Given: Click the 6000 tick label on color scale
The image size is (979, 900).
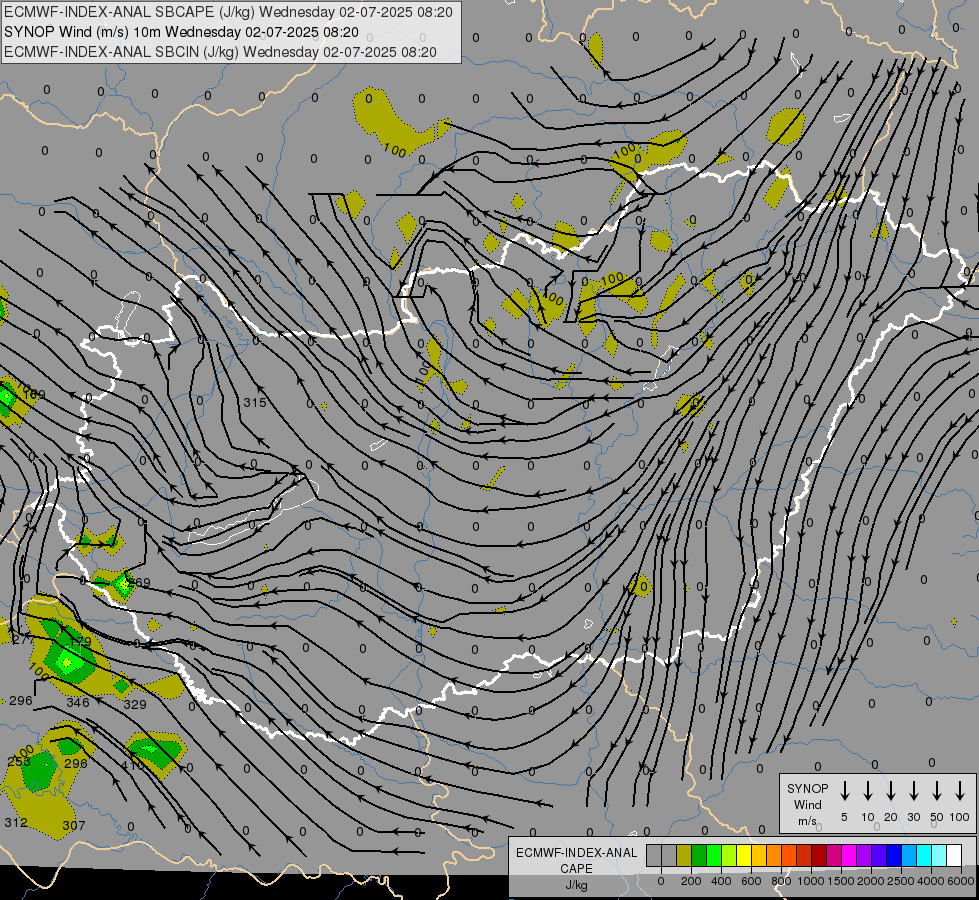Looking at the screenshot, I should 961,881.
